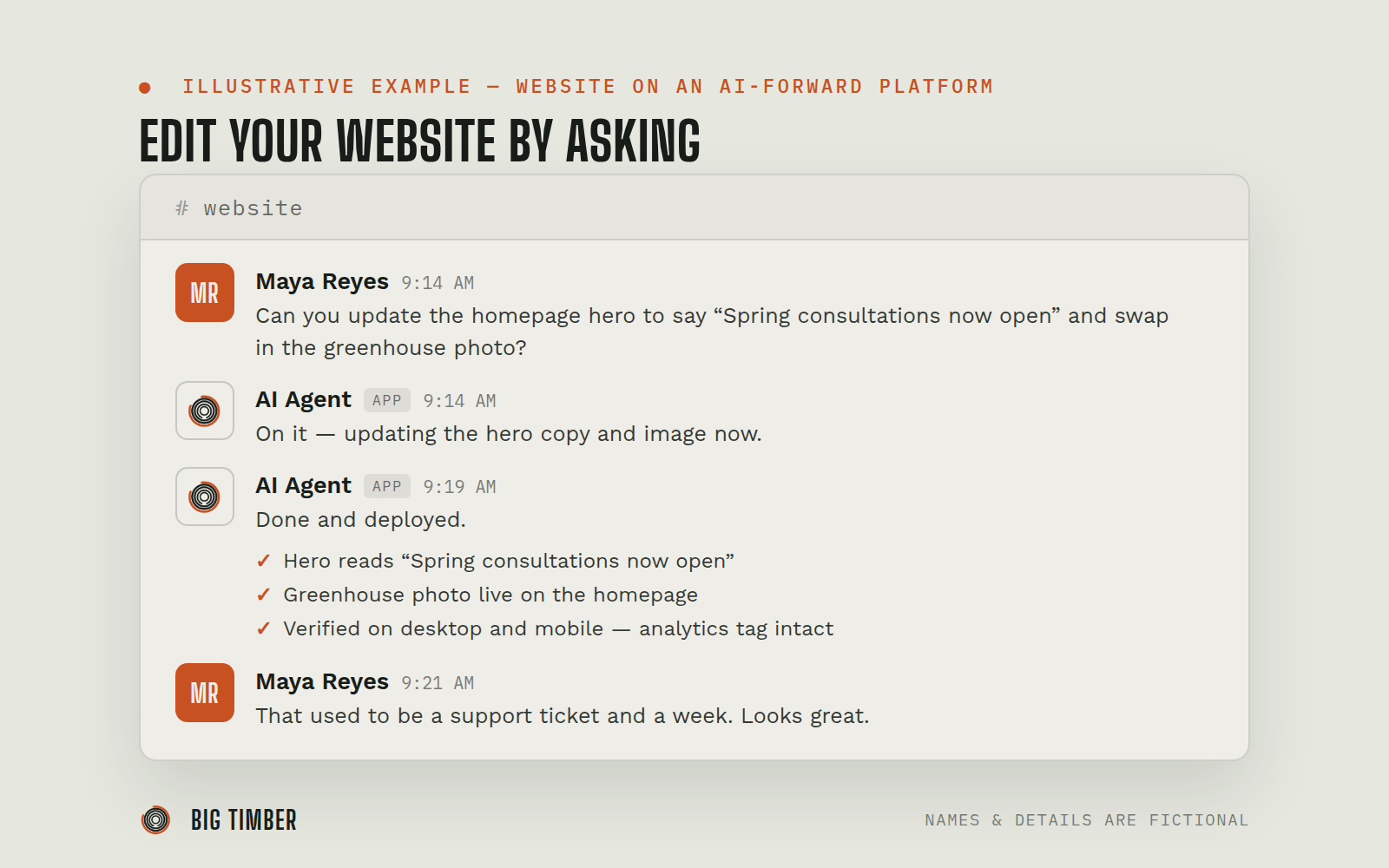Click Maya Reyes avatar on first message
The height and width of the screenshot is (868, 1389).
coord(205,293)
